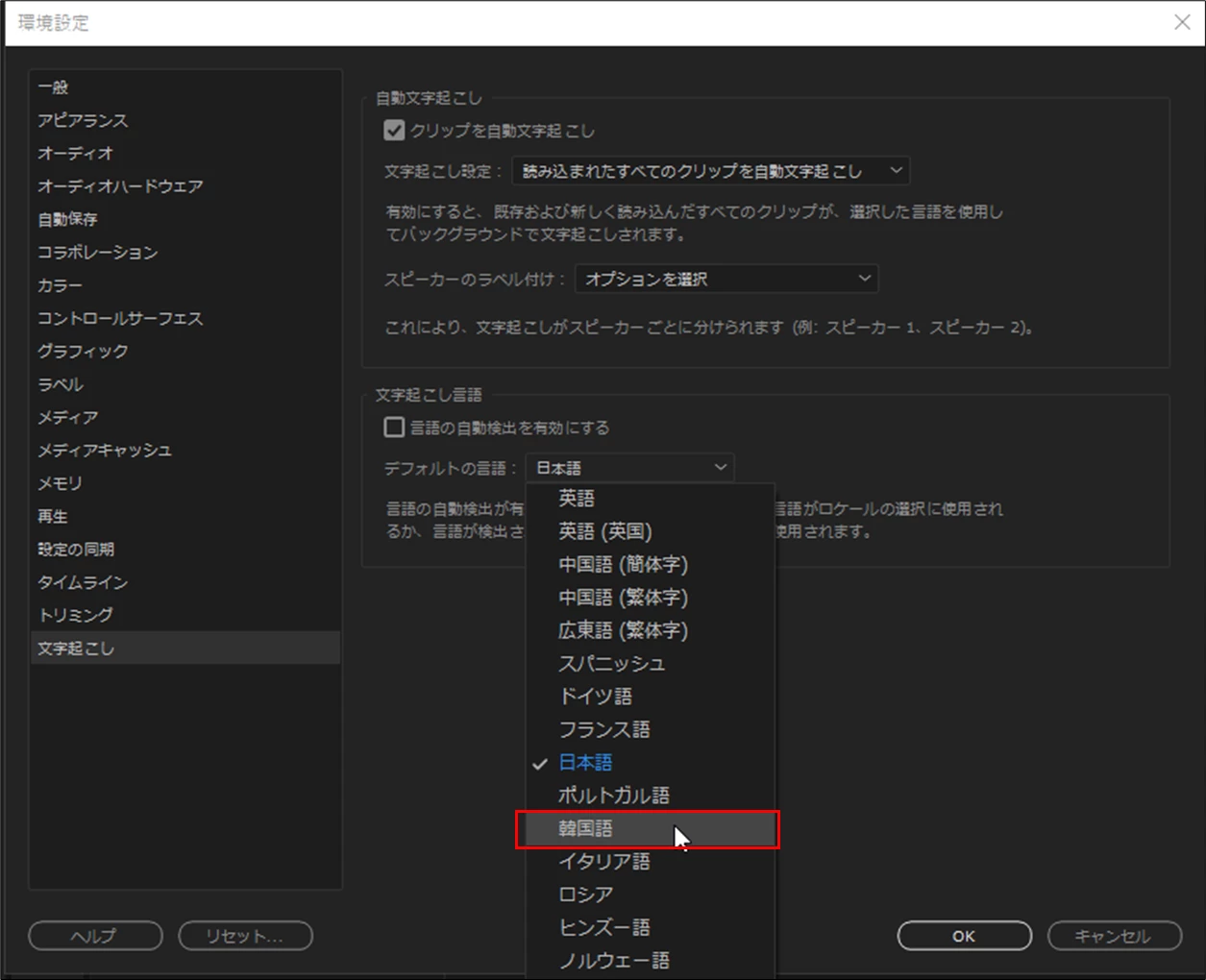This screenshot has height=980, width=1206.
Task: Choose ヒンズー語 from the list
Action: click(x=651, y=928)
